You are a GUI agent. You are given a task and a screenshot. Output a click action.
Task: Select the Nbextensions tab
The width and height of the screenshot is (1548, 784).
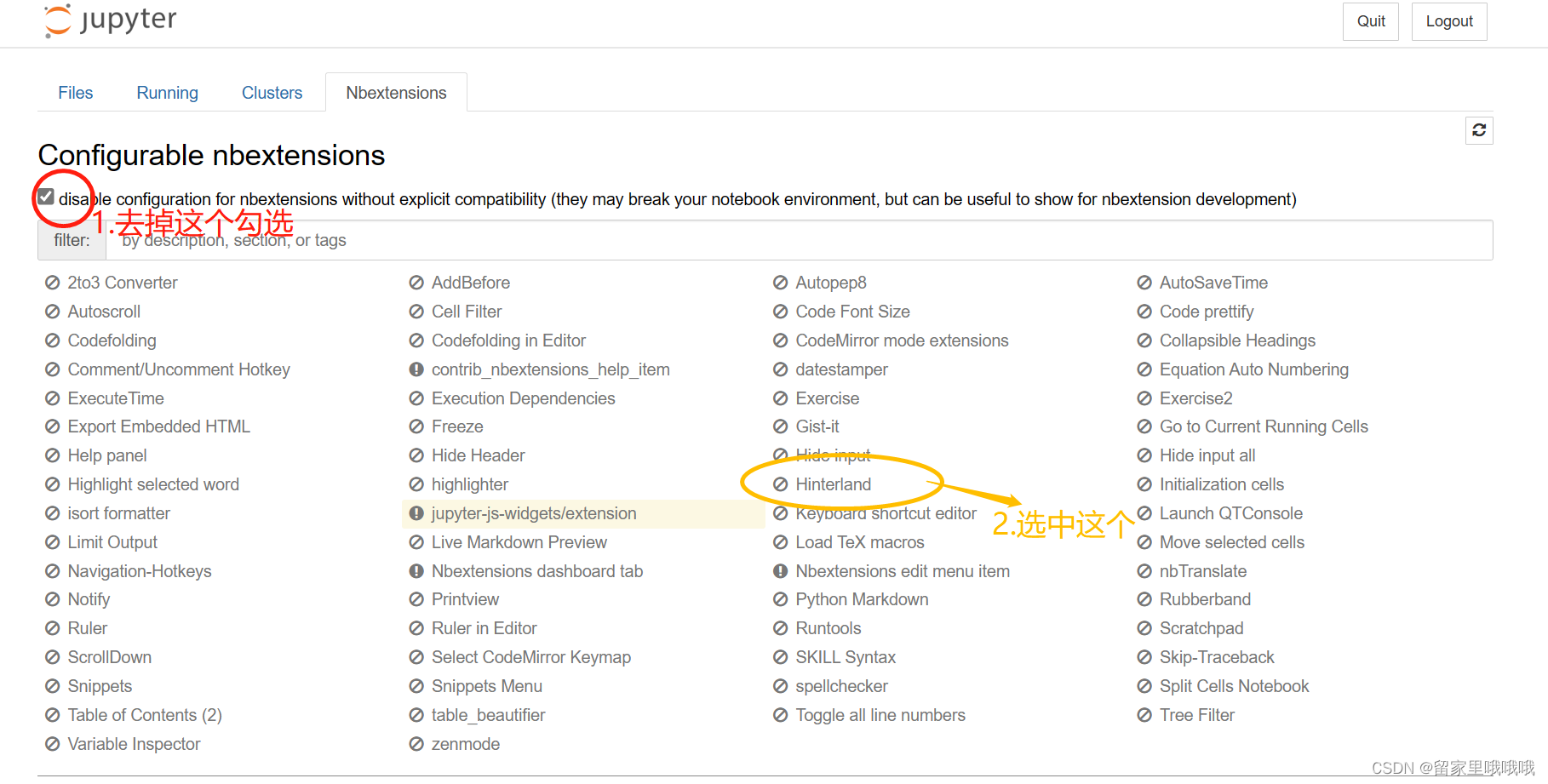tap(396, 93)
